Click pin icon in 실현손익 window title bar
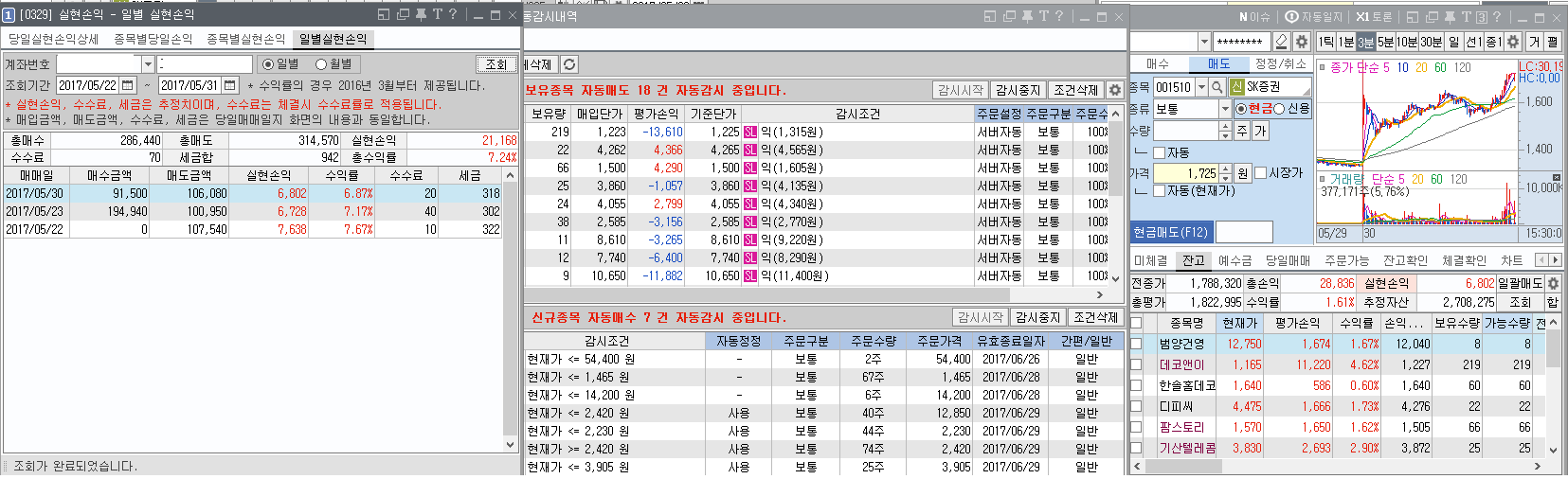1568x479 pixels. pos(421,15)
